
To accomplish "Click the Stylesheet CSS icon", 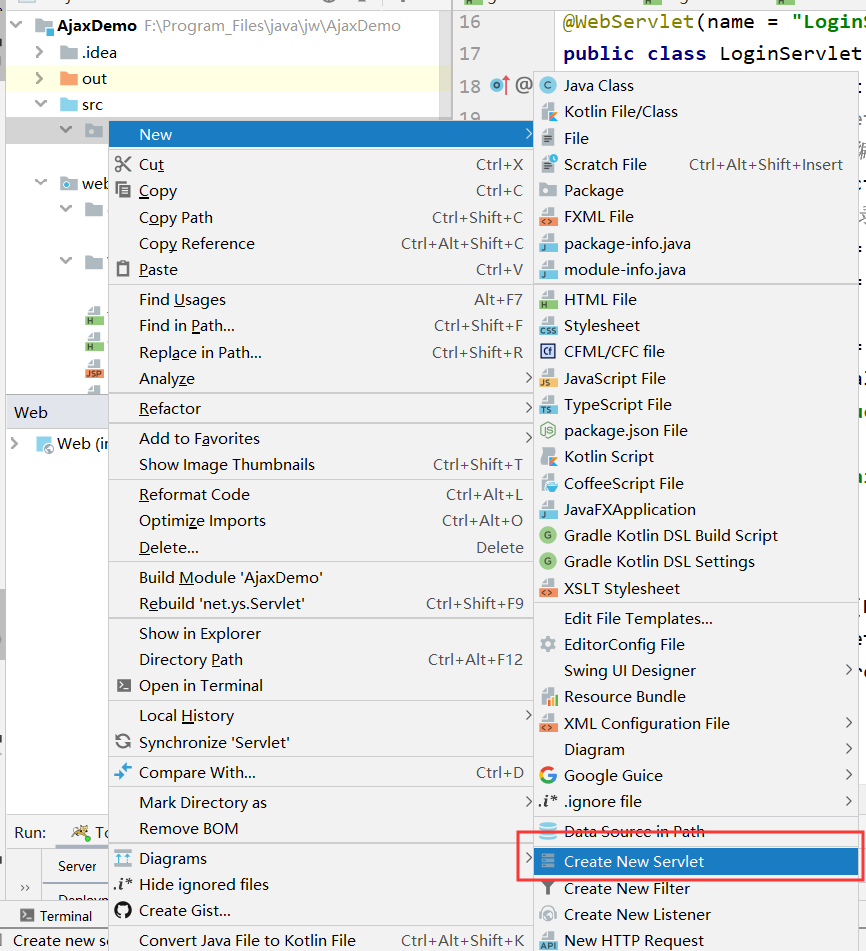I will (x=548, y=326).
